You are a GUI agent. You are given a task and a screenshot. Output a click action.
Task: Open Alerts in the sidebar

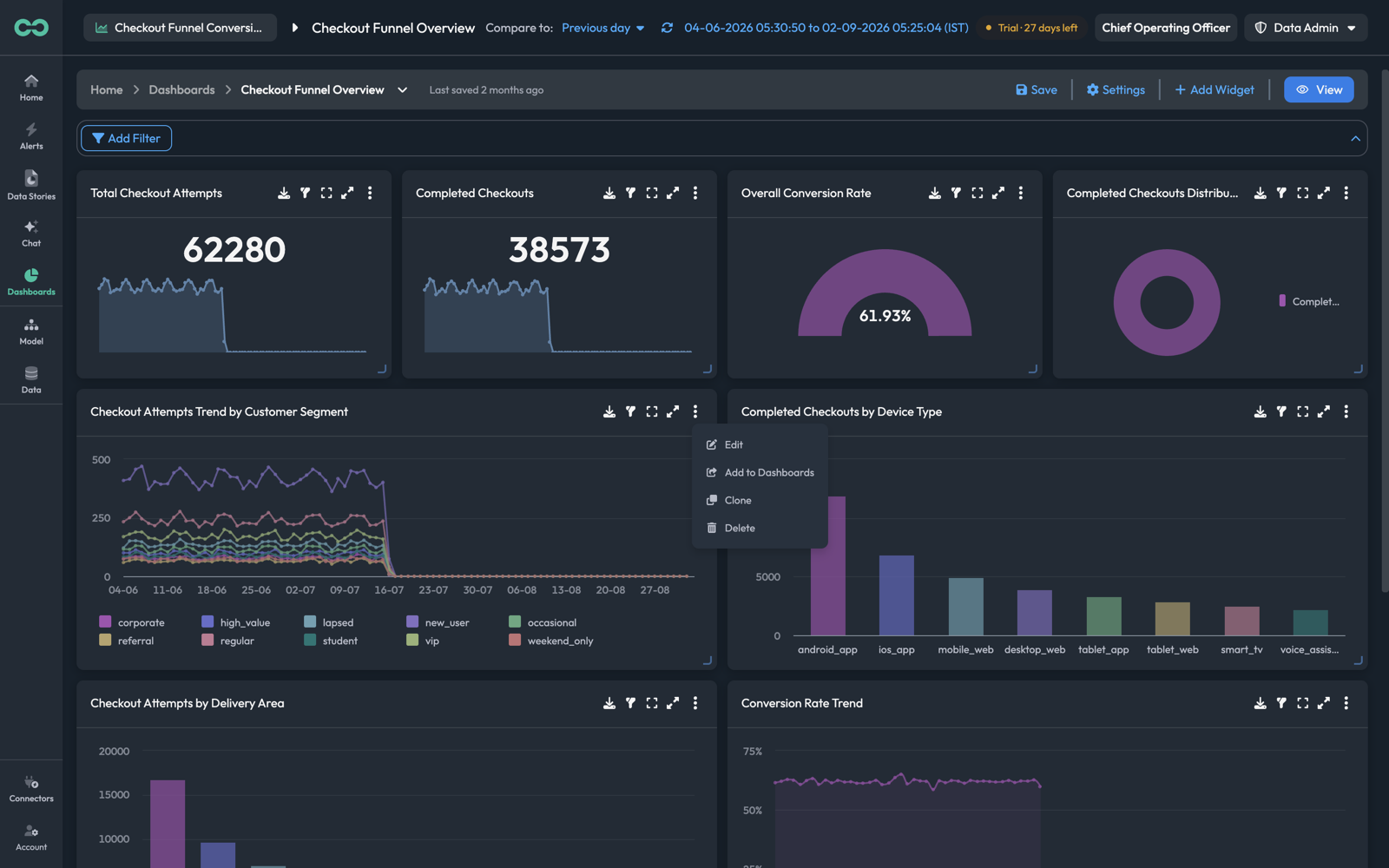pyautogui.click(x=31, y=135)
